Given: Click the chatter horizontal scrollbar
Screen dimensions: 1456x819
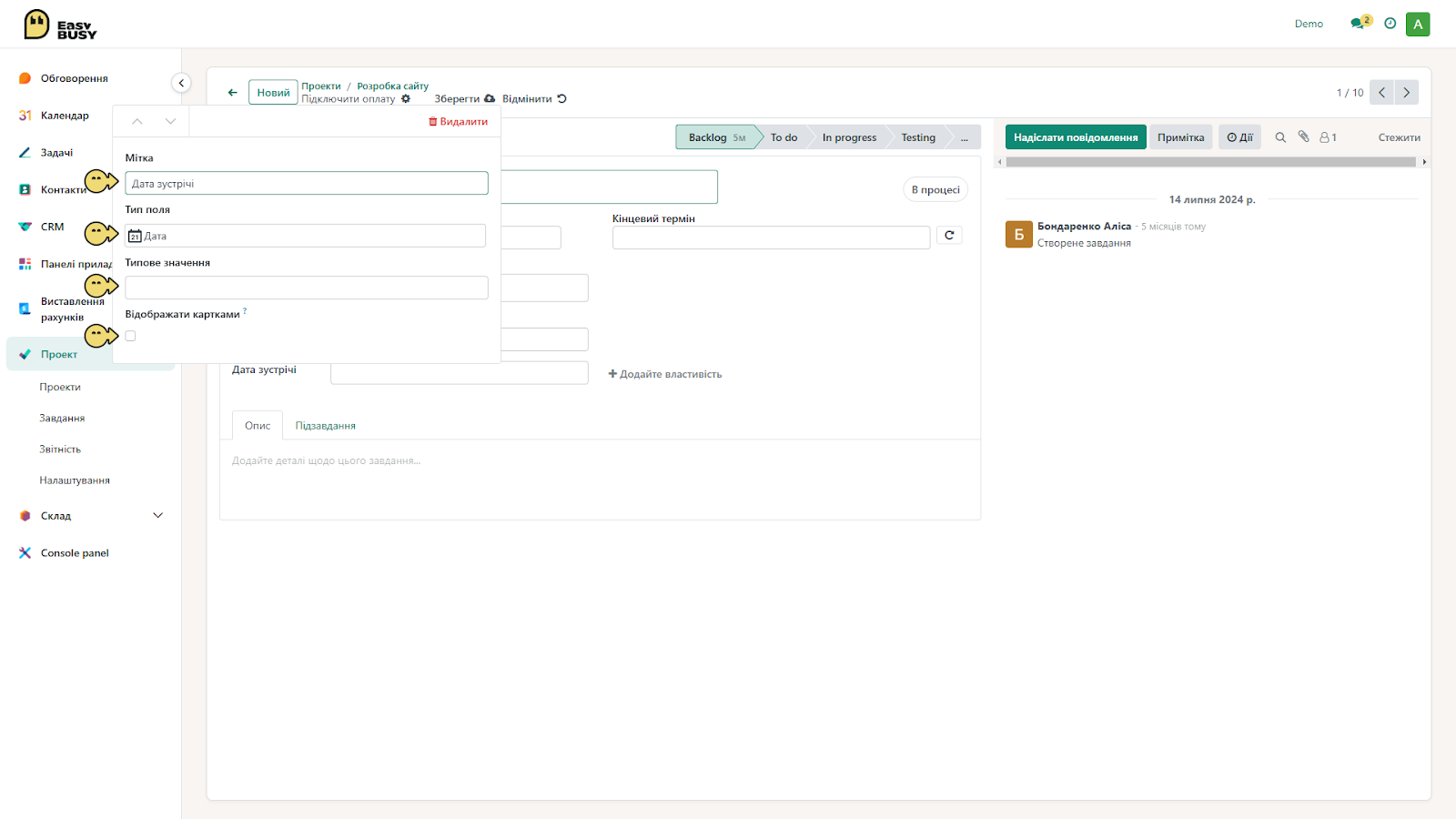Looking at the screenshot, I should tap(1211, 162).
